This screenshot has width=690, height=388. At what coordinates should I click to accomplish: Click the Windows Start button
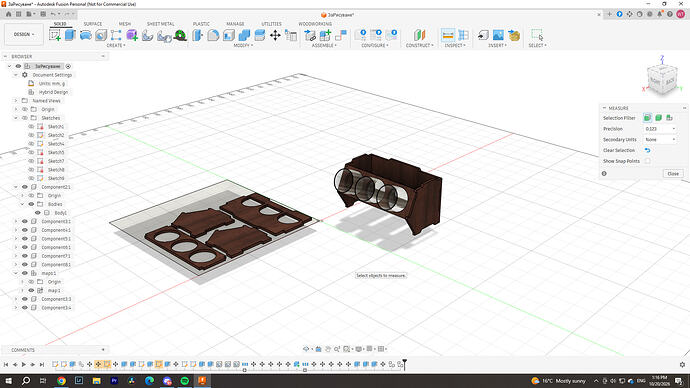pos(8,381)
